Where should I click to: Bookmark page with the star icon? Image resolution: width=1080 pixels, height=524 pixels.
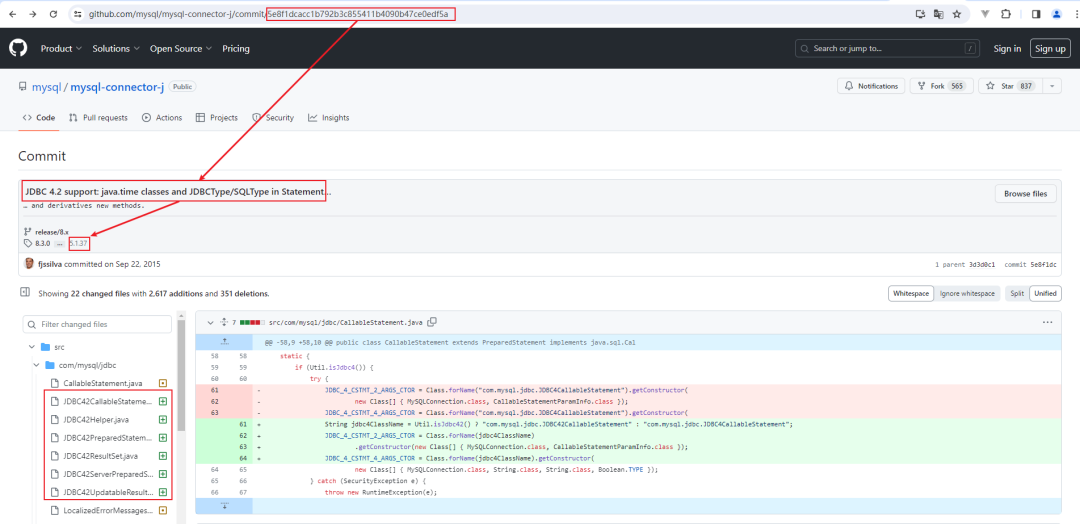coord(957,14)
